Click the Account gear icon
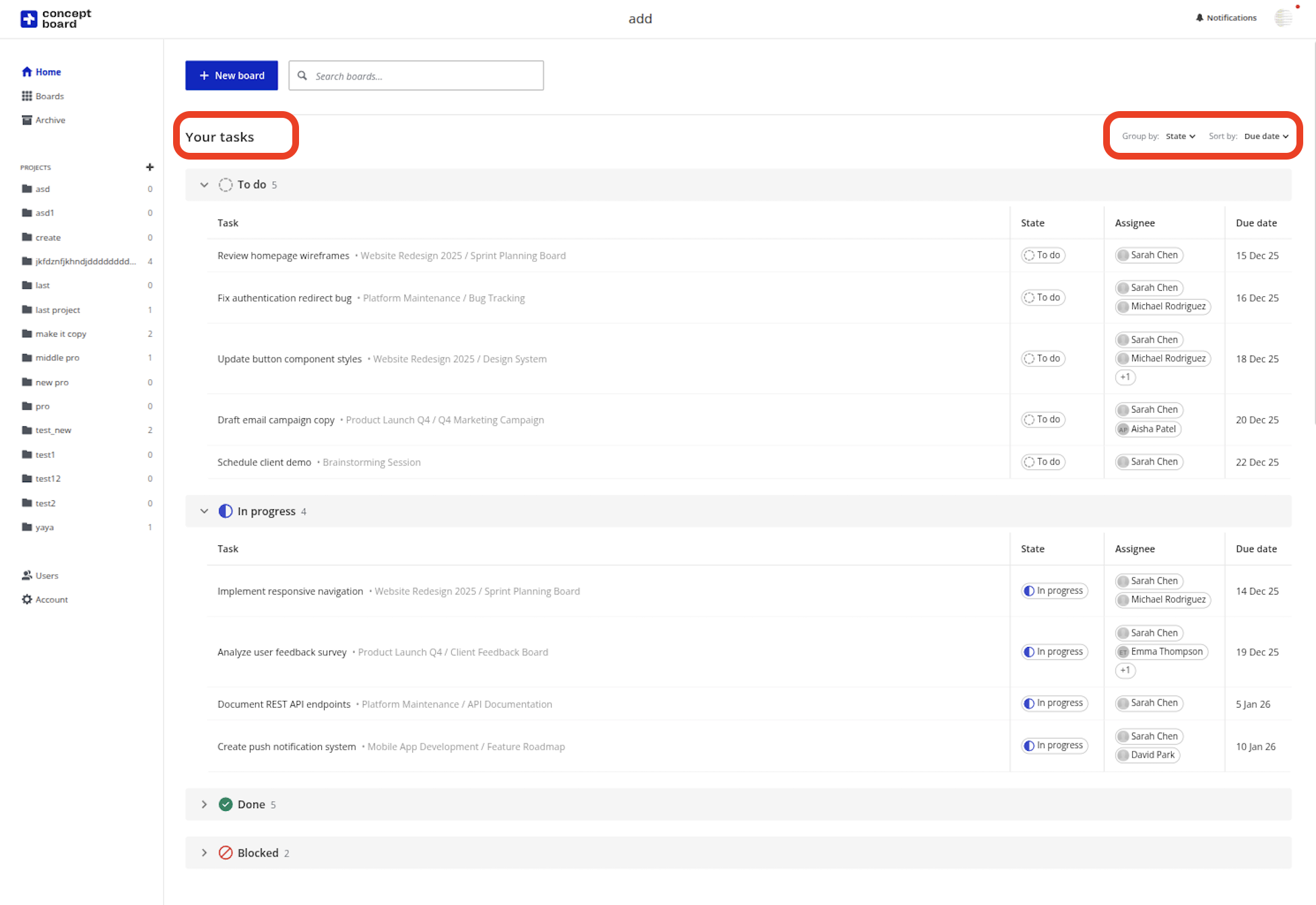 (27, 599)
